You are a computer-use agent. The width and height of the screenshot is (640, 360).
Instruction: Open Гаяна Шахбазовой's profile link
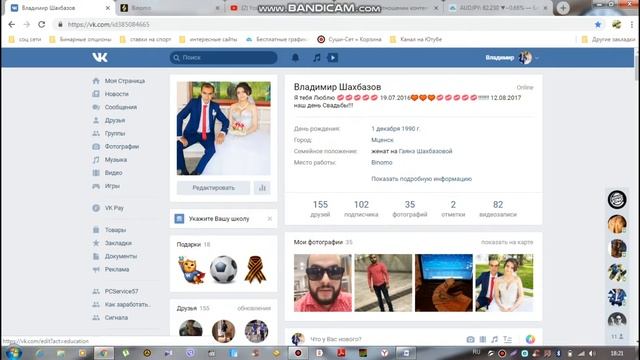click(x=425, y=151)
